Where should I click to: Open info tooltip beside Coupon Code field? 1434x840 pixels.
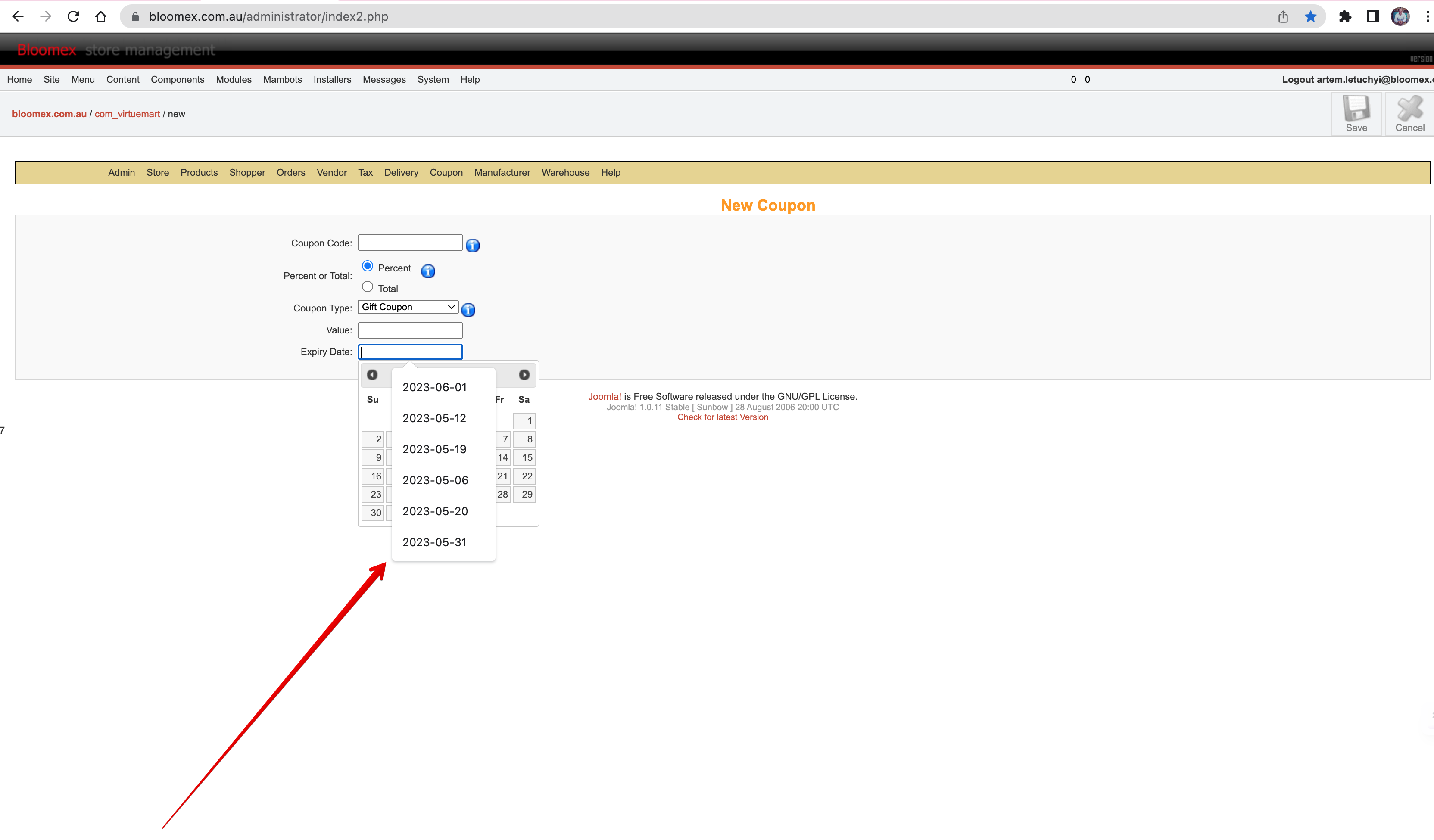click(x=472, y=245)
